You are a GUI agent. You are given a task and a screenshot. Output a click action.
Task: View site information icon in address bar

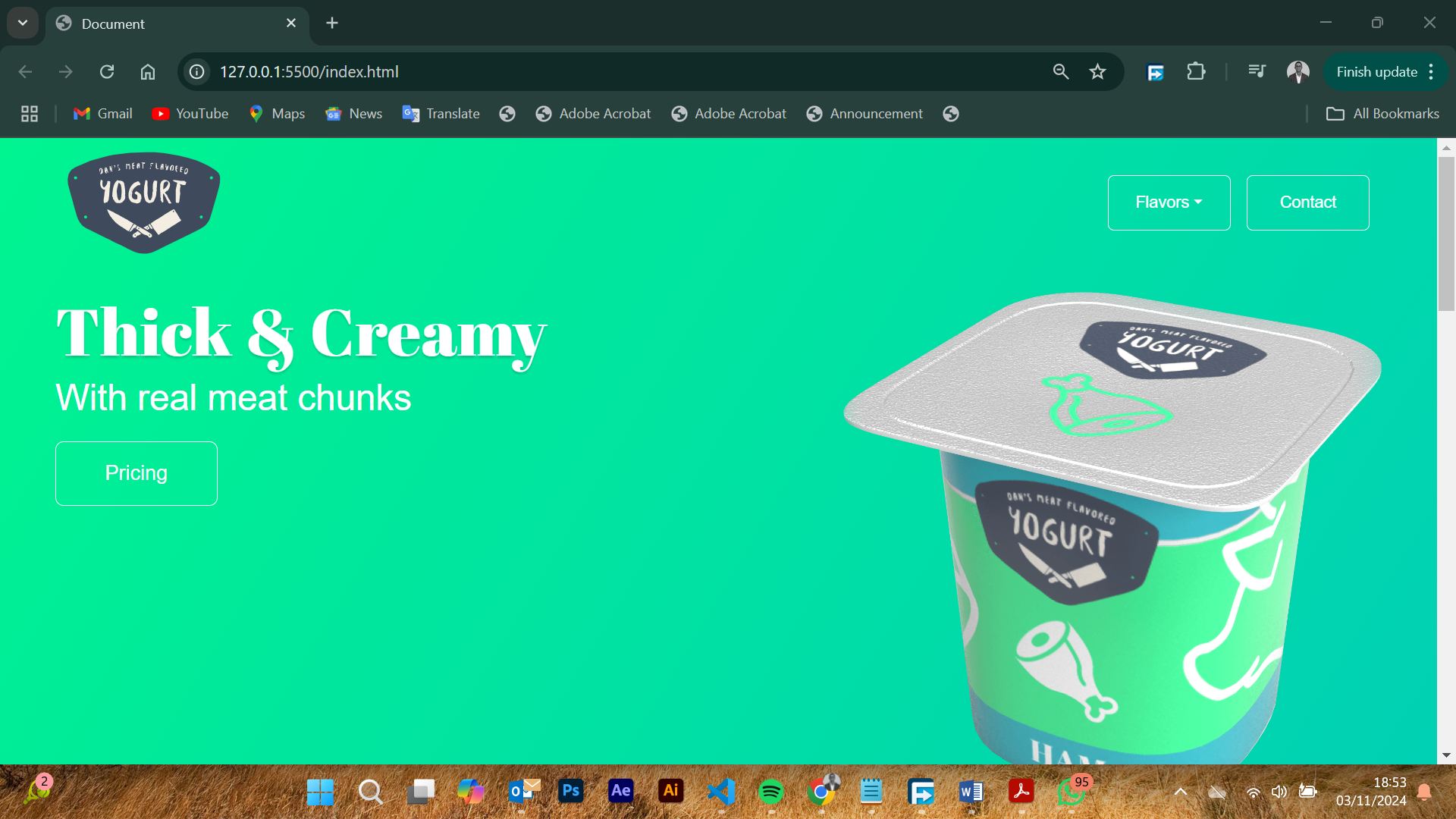click(x=197, y=72)
